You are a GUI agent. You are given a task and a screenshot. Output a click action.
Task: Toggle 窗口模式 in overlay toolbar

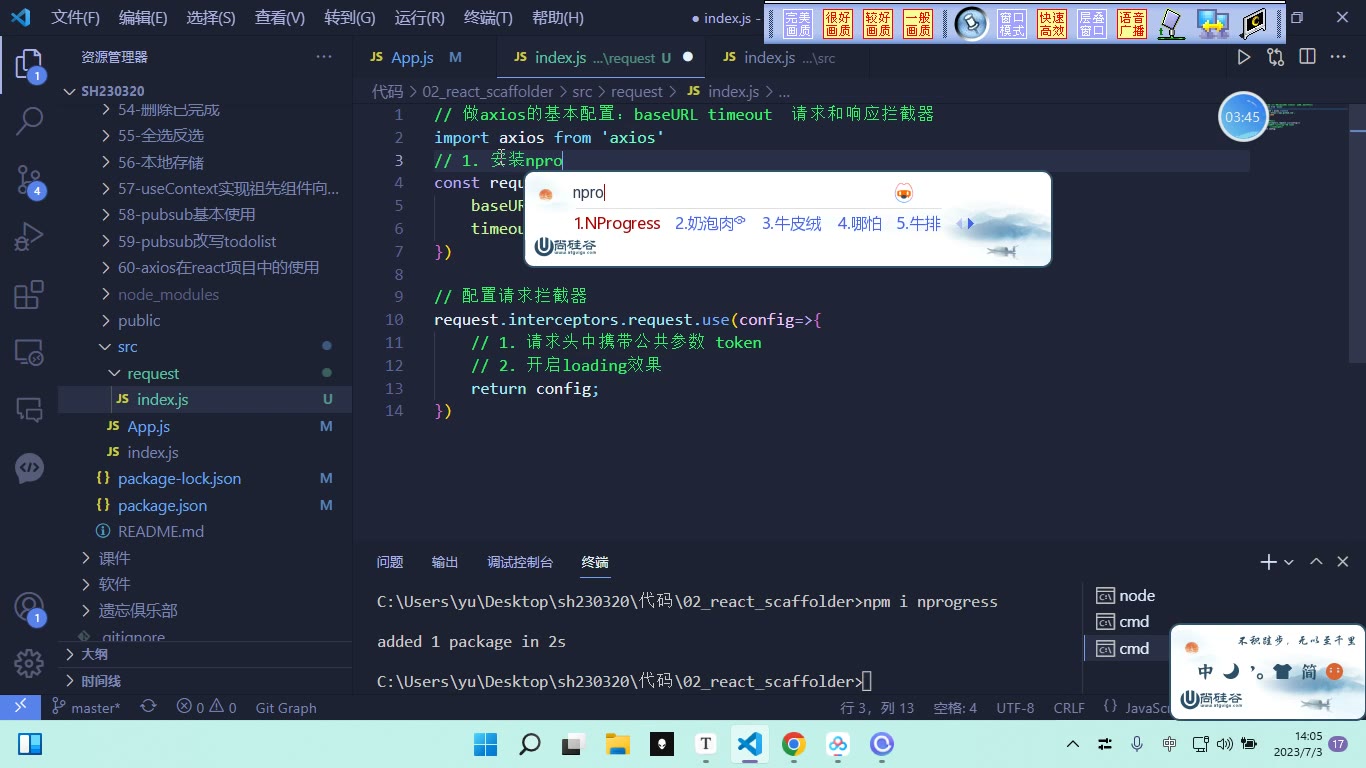click(1012, 24)
